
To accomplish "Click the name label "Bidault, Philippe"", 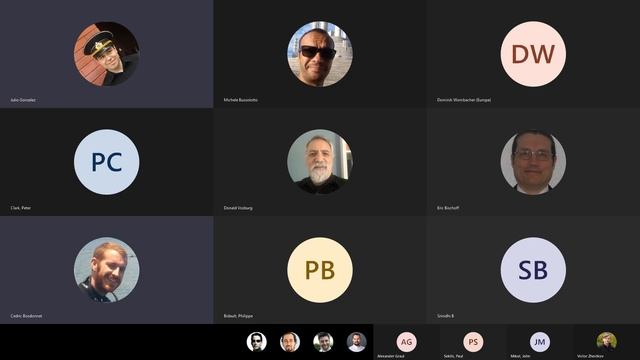I will click(238, 316).
